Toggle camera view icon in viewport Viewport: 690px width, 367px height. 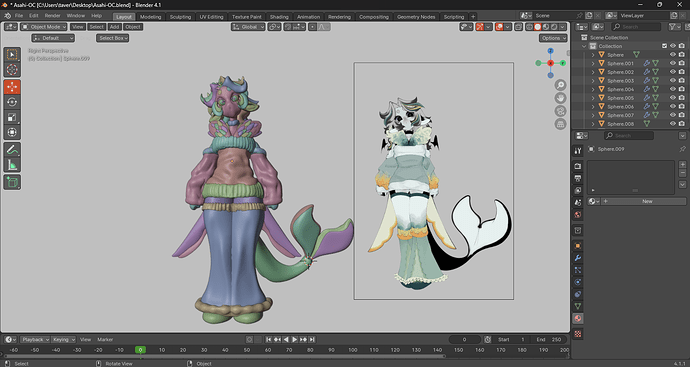[x=560, y=111]
